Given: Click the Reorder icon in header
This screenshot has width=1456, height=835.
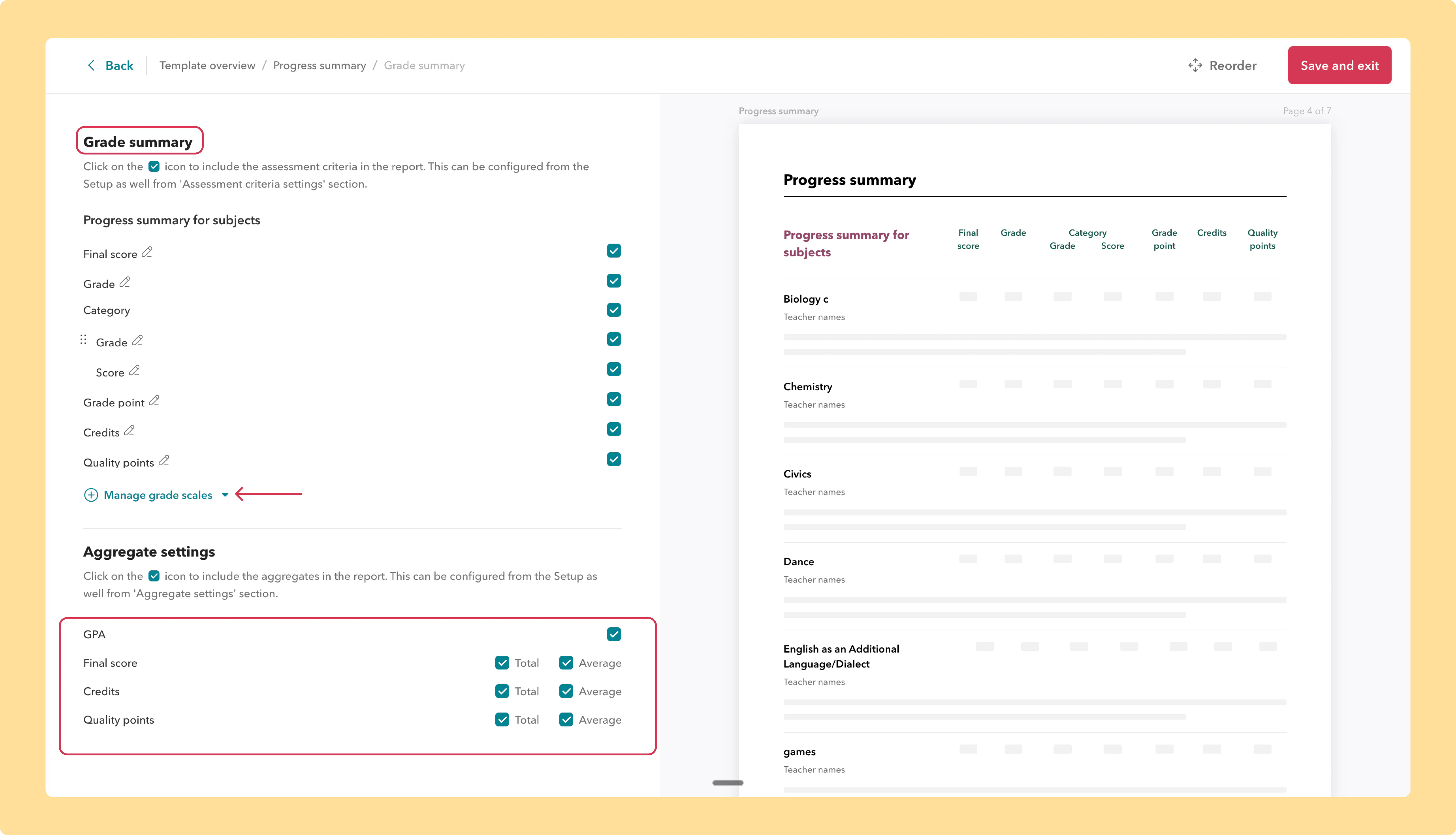Looking at the screenshot, I should 1195,65.
